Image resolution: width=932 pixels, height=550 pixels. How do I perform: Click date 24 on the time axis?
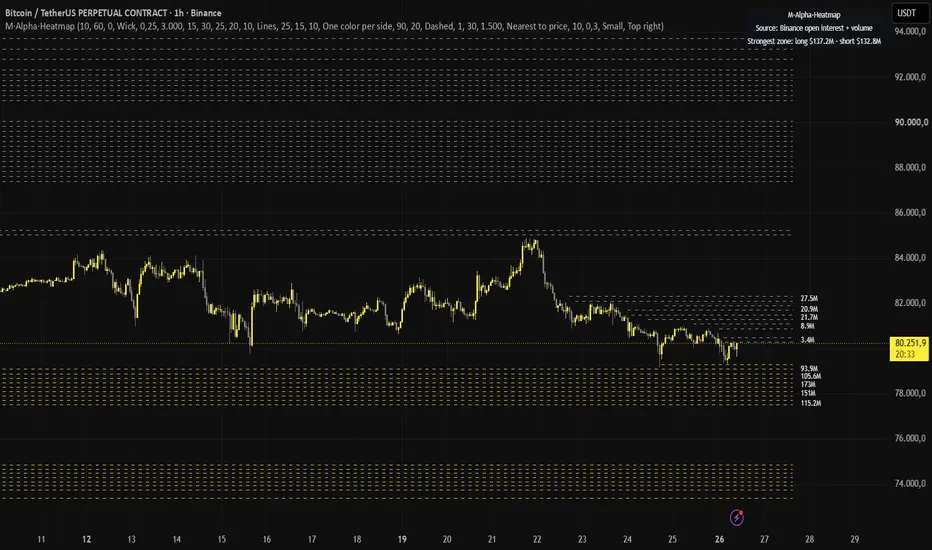[627, 539]
